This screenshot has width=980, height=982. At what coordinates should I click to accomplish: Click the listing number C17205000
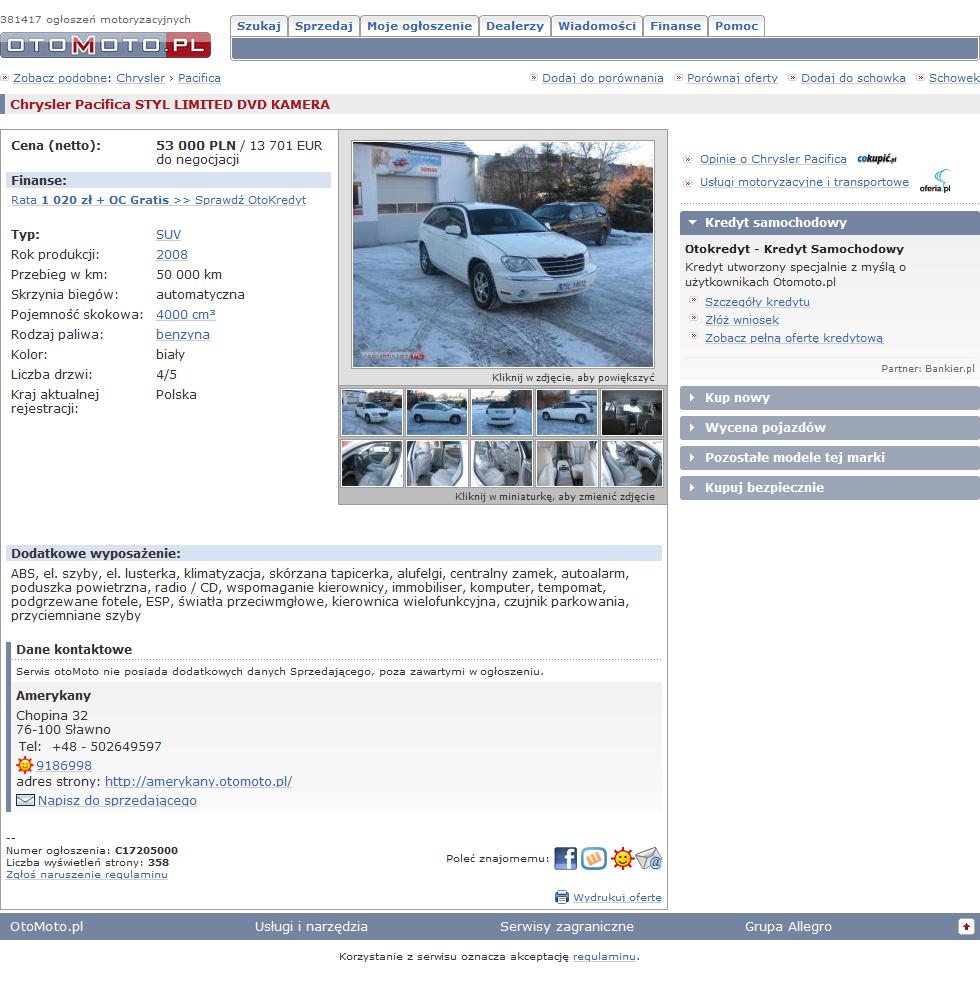coord(147,850)
